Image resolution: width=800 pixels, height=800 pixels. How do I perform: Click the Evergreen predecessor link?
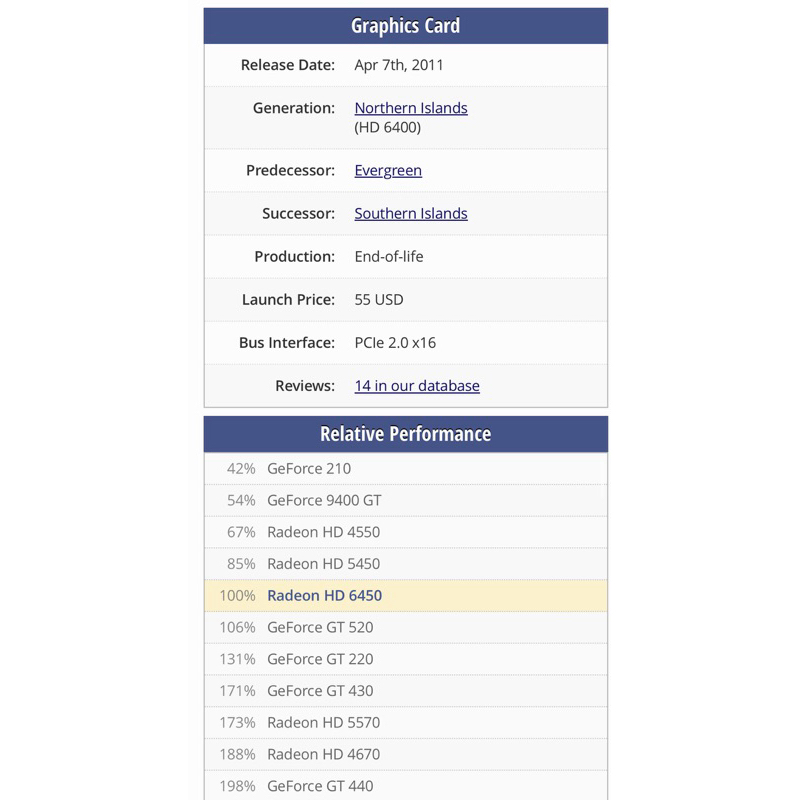pyautogui.click(x=388, y=171)
